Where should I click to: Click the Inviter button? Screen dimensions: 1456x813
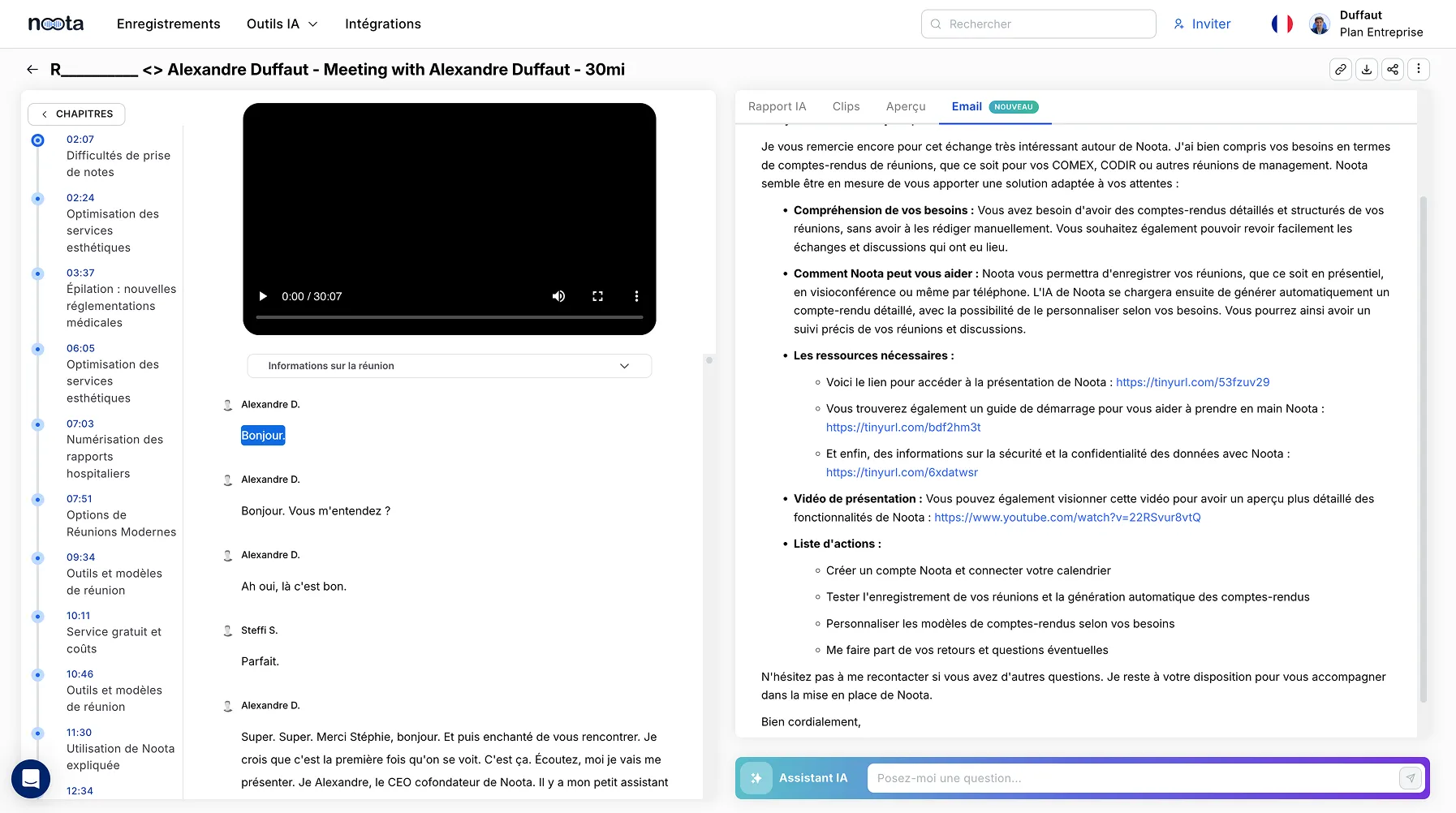tap(1202, 24)
